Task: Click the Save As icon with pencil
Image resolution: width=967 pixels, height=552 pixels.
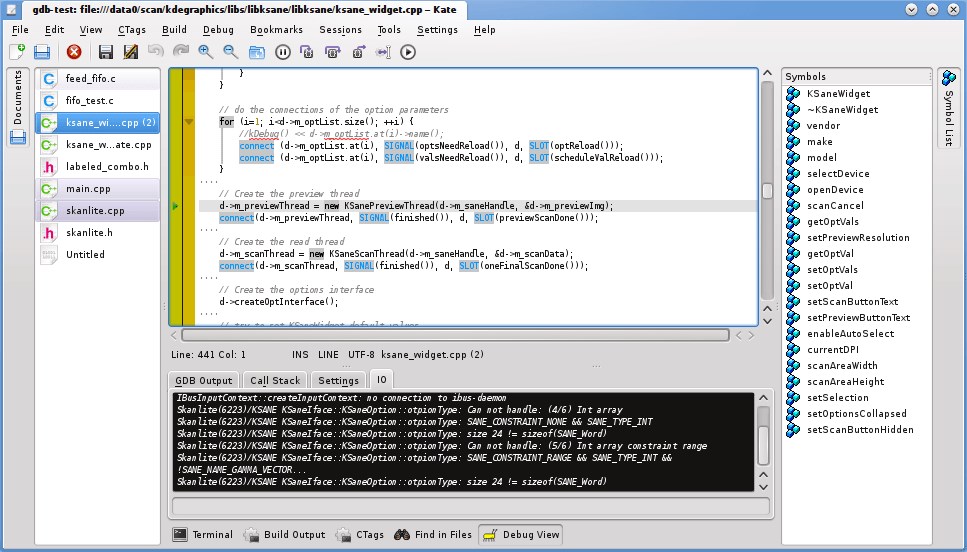Action: tap(131, 52)
